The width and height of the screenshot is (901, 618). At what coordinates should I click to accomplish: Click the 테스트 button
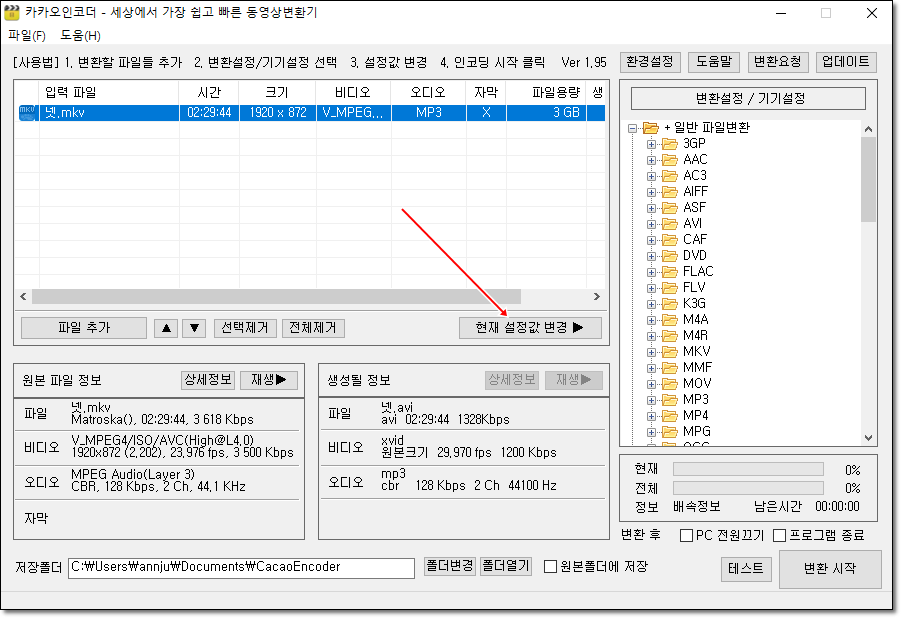pyautogui.click(x=746, y=569)
